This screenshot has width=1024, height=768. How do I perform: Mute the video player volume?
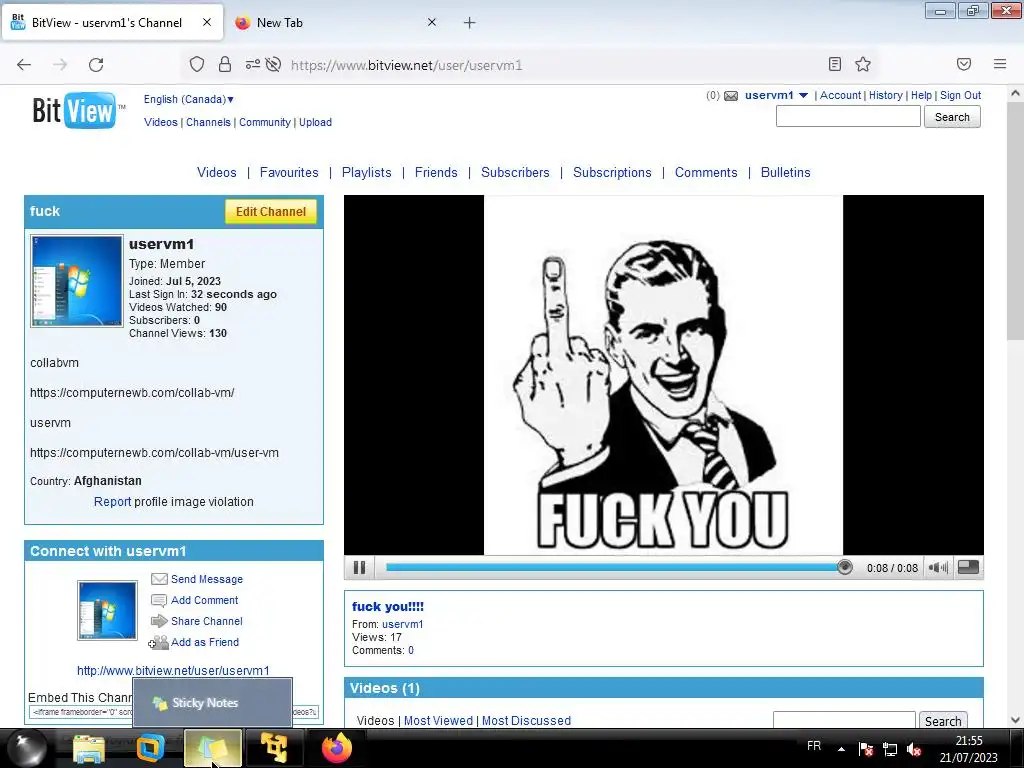938,568
